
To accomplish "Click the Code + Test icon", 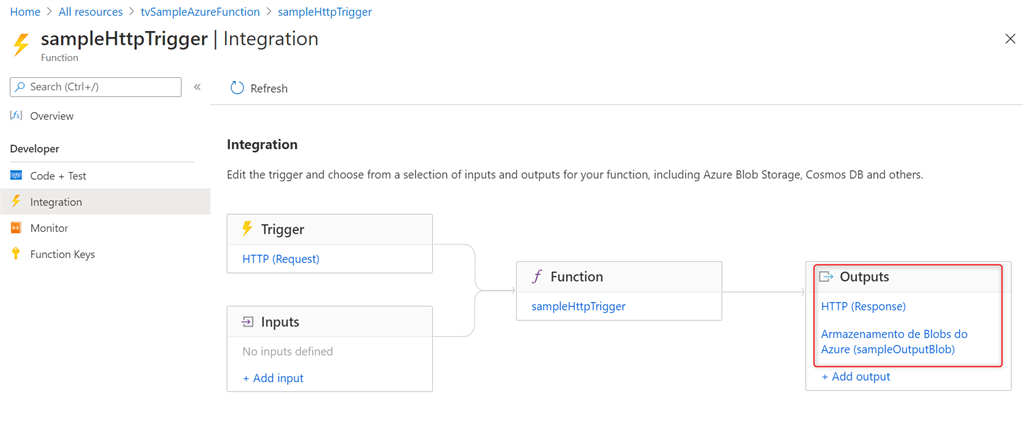I will click(x=16, y=176).
